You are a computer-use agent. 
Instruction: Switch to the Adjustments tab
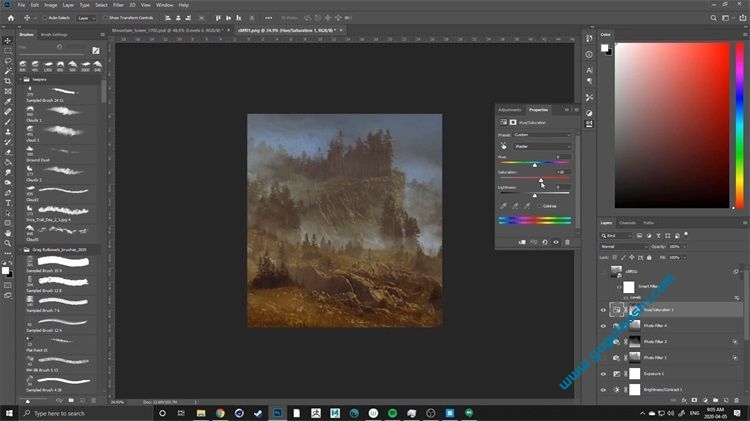(x=510, y=110)
